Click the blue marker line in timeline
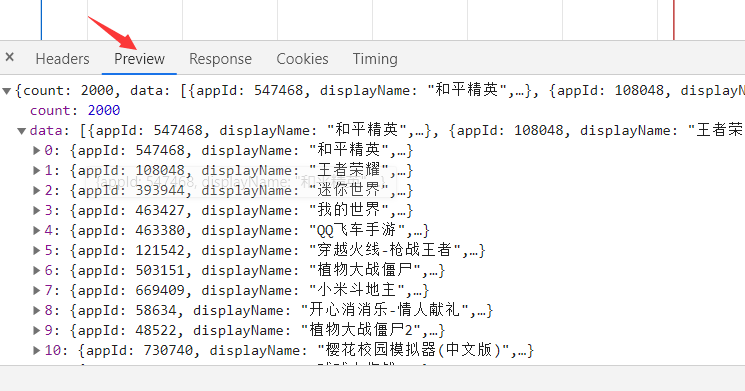The image size is (745, 391). tap(41, 20)
